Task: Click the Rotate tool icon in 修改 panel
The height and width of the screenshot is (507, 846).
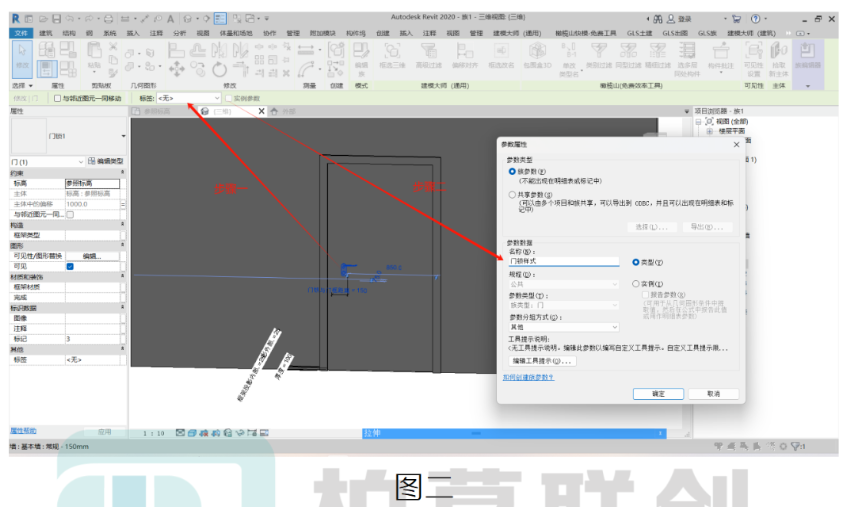Action: click(219, 69)
